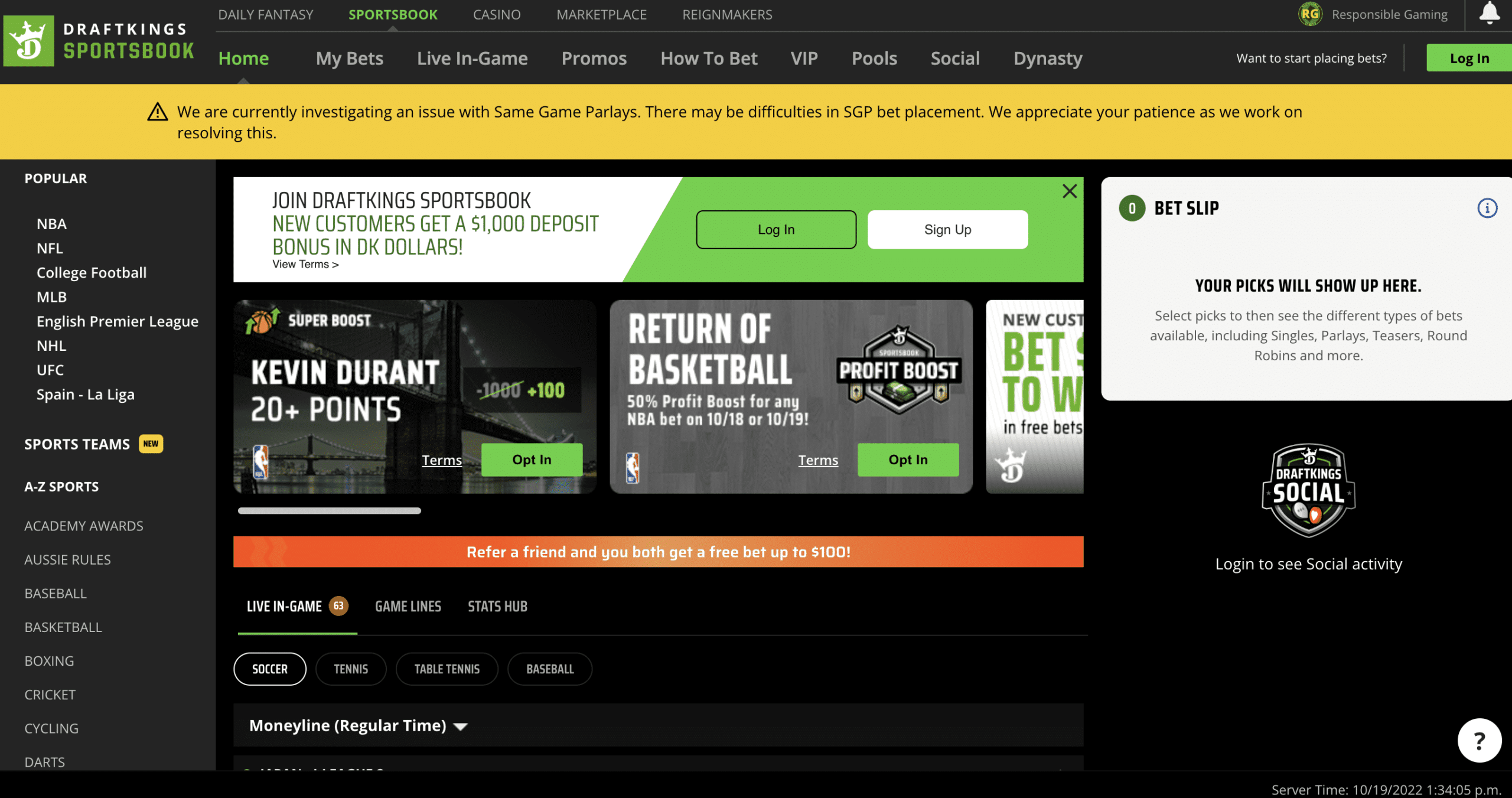Click the NEW badge beside Sports Teams
This screenshot has height=798, width=1512.
click(x=151, y=444)
